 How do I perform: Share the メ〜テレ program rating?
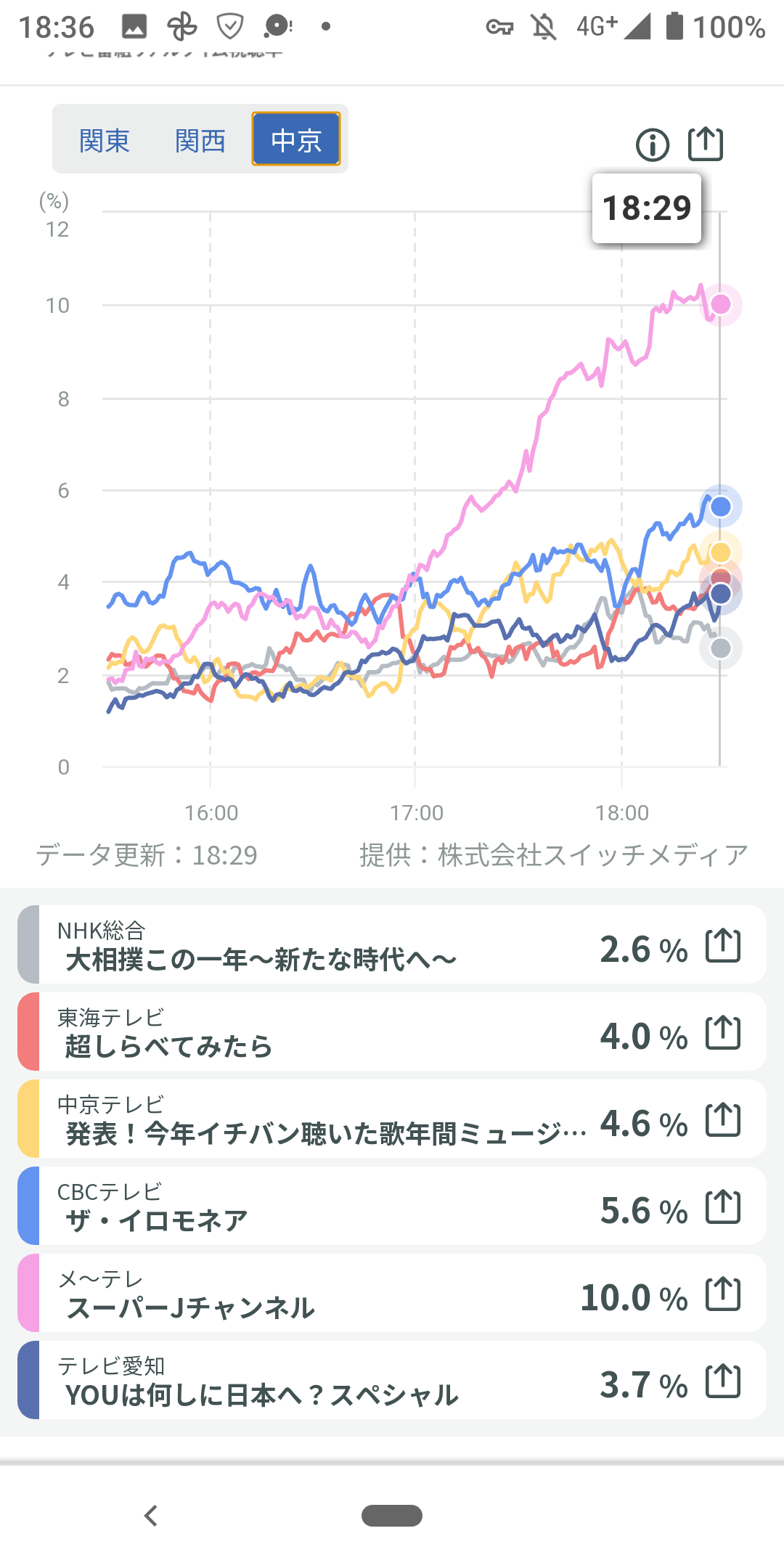pos(723,1294)
